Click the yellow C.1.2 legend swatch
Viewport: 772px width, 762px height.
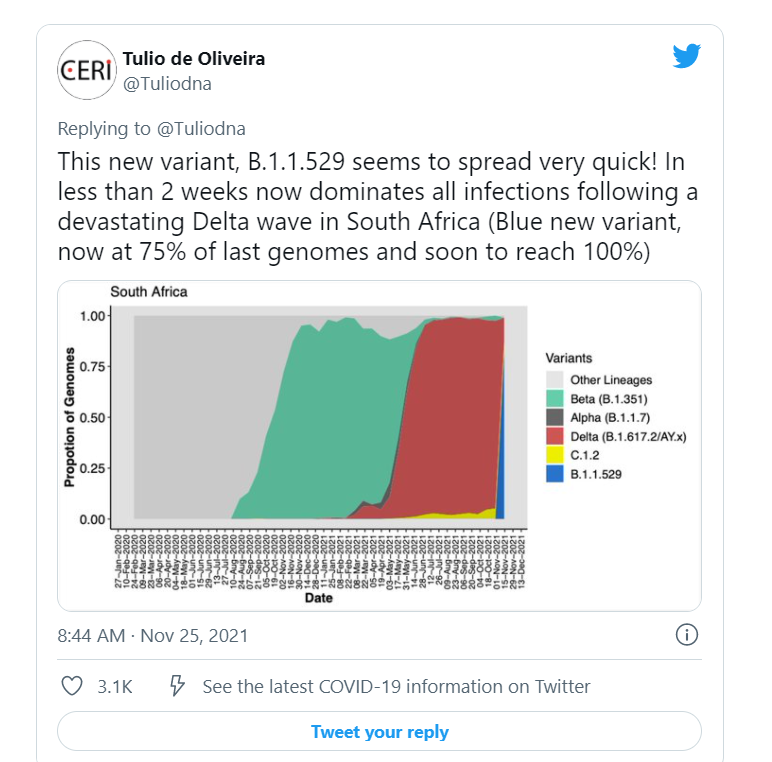(554, 455)
